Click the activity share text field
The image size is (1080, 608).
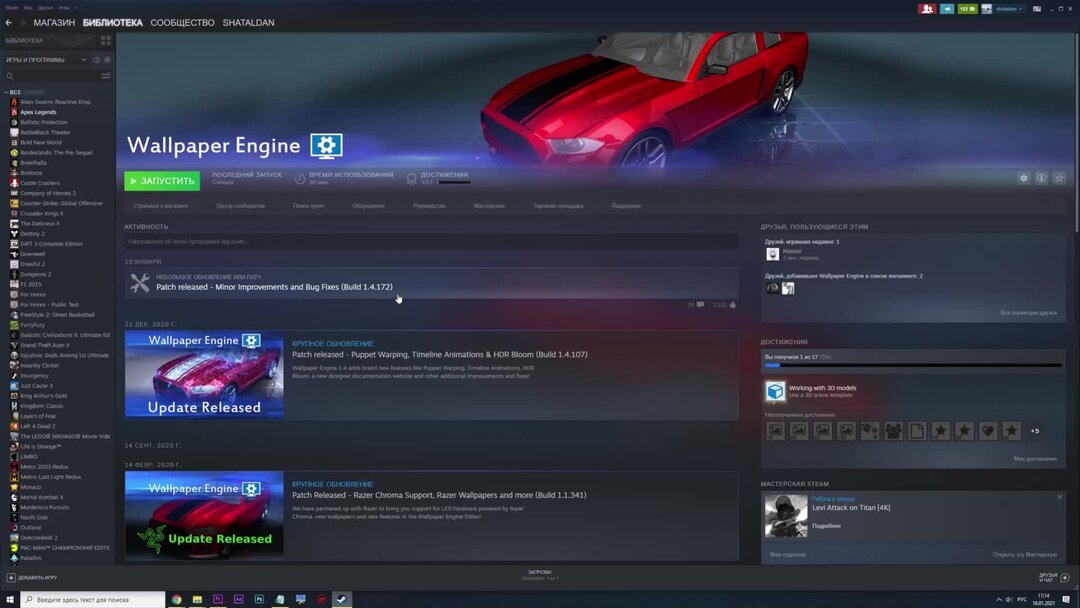click(431, 242)
